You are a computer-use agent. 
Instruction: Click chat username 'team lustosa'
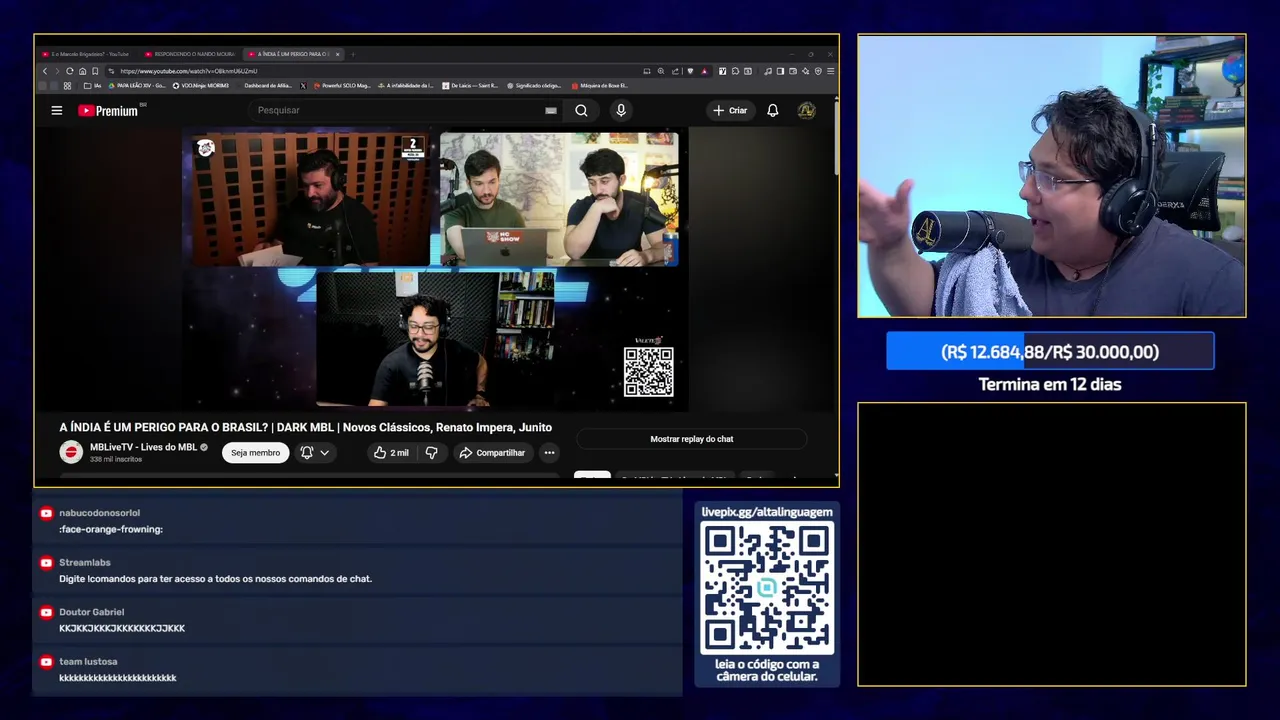pyautogui.click(x=88, y=662)
